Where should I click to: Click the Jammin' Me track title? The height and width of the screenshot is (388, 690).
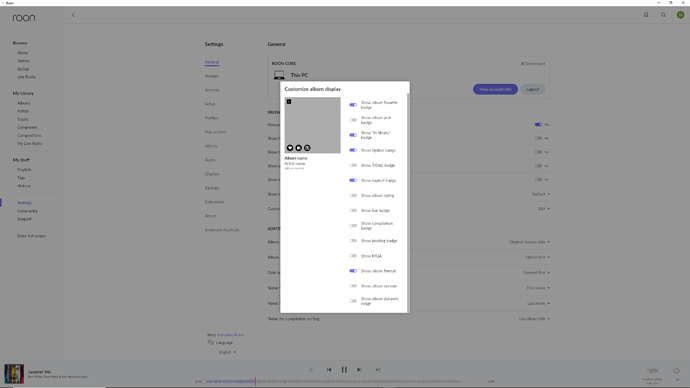(40, 372)
